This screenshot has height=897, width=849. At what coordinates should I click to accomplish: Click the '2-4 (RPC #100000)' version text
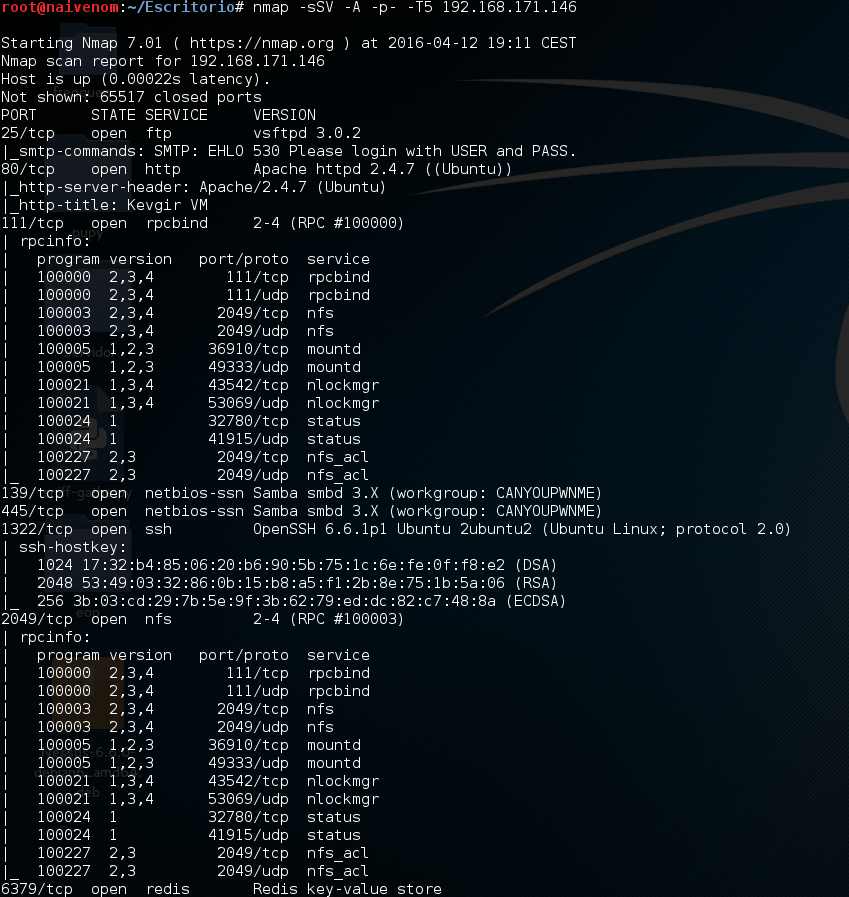pyautogui.click(x=328, y=223)
